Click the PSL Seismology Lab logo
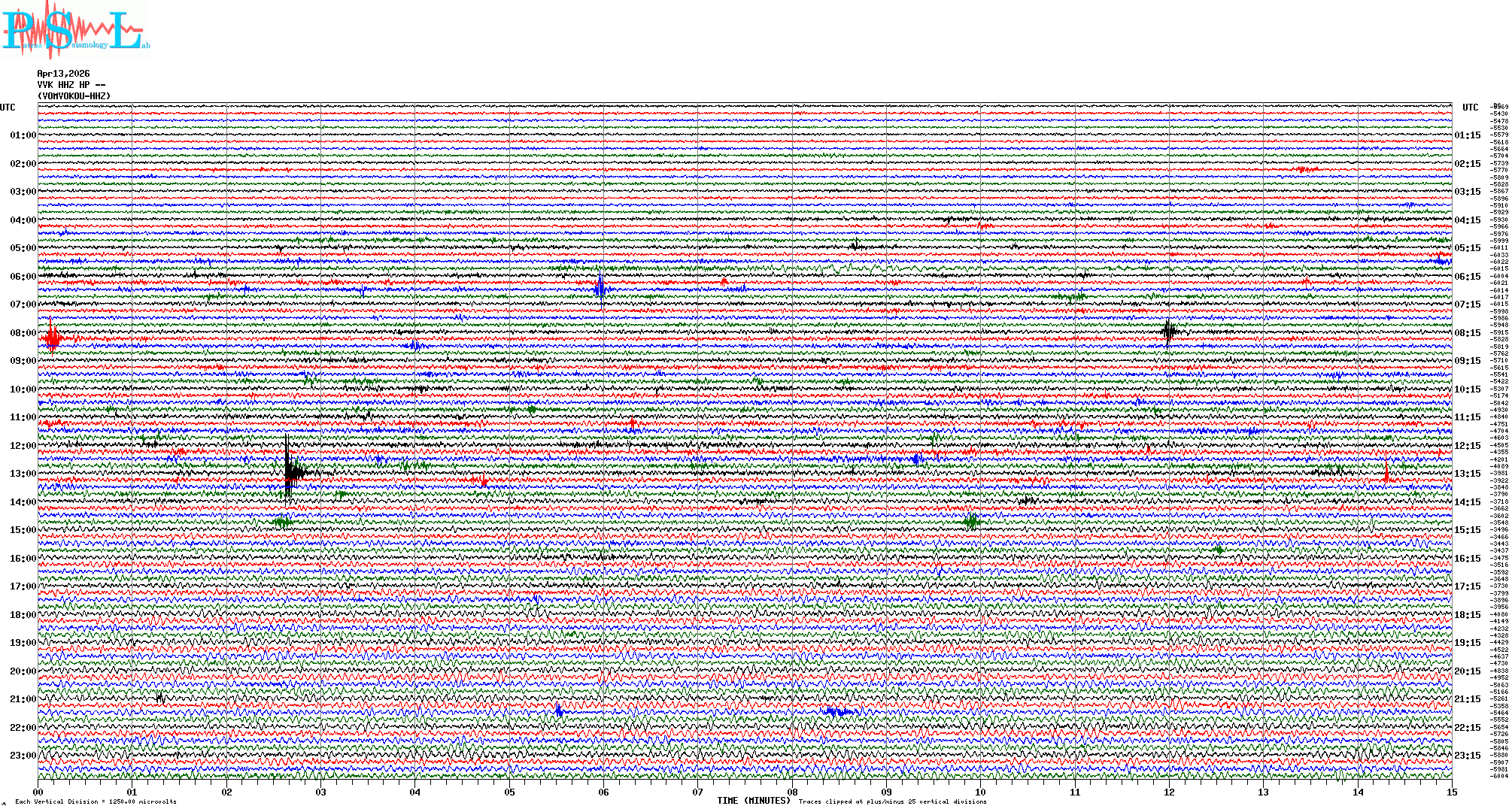The width and height of the screenshot is (1512, 812). (x=75, y=30)
